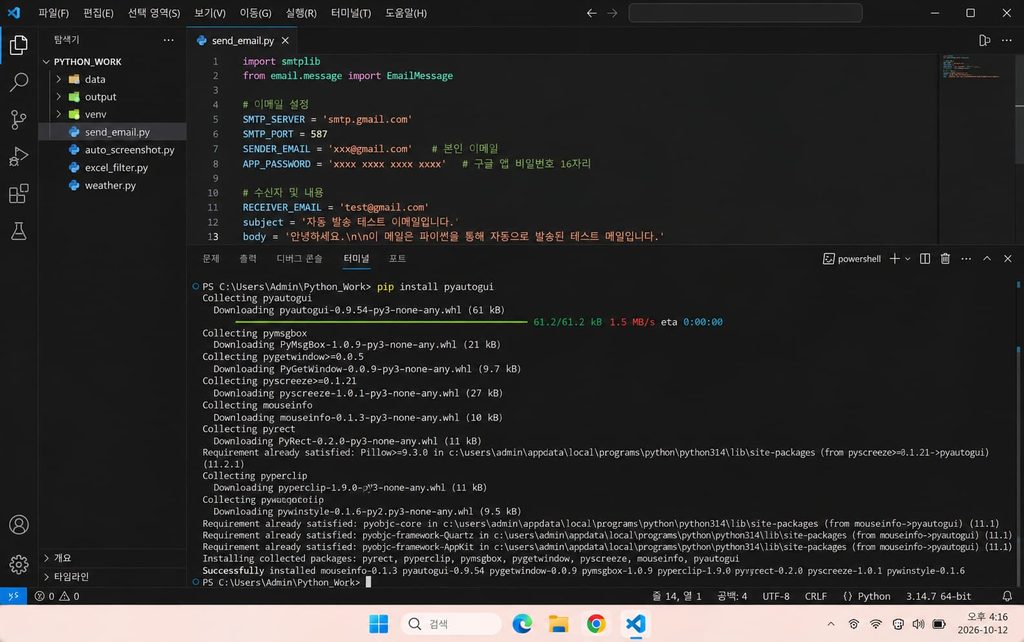
Task: Switch to the 출력 output tab
Action: click(248, 259)
